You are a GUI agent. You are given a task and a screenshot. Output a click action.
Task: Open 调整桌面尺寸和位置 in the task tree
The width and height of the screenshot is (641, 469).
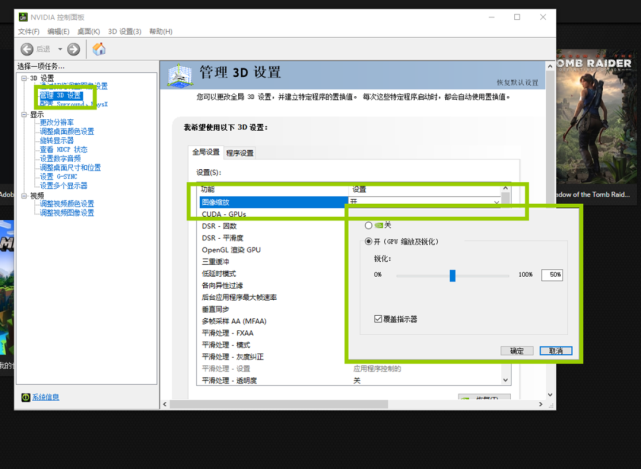tap(70, 167)
